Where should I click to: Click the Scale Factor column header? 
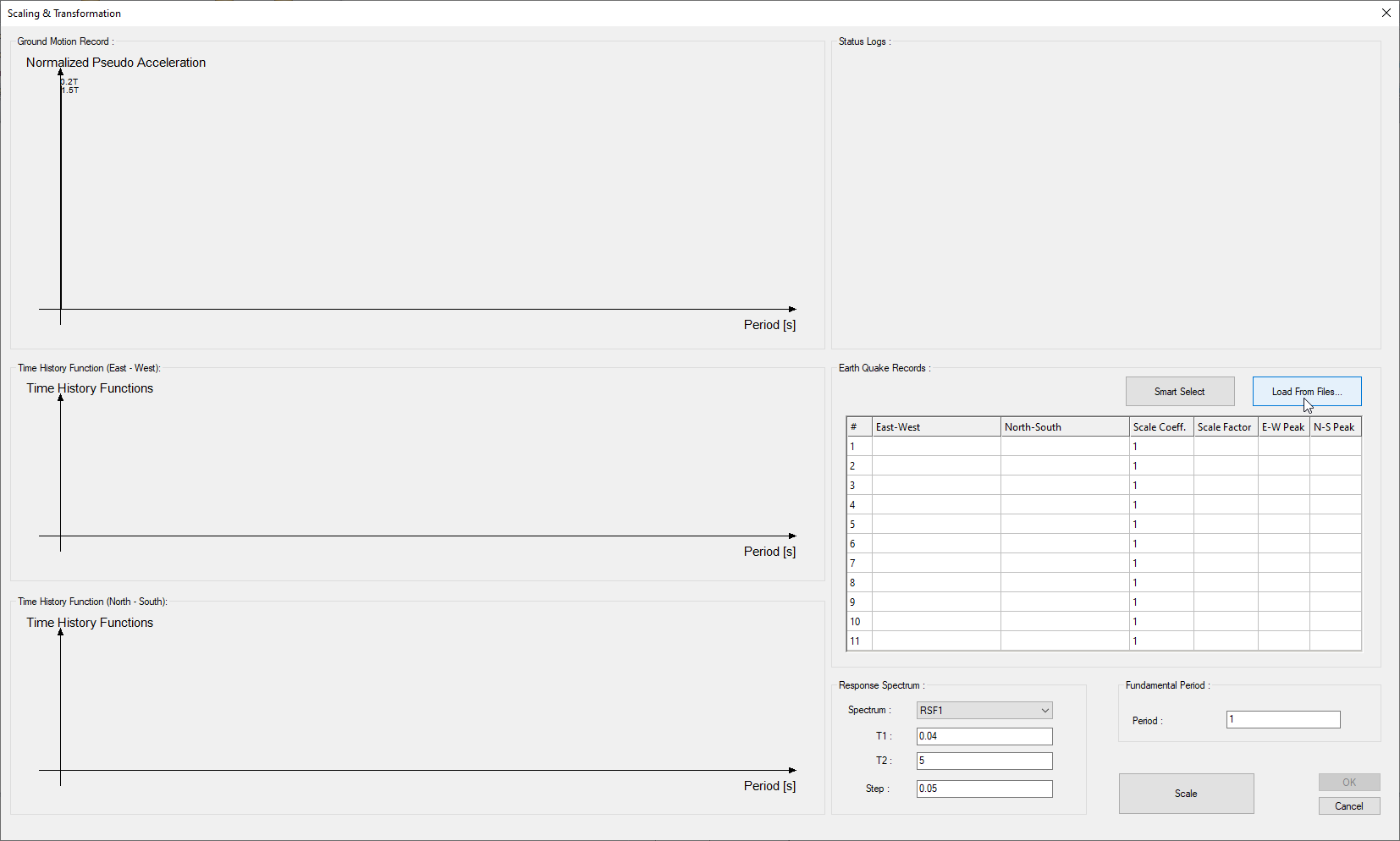1225,427
